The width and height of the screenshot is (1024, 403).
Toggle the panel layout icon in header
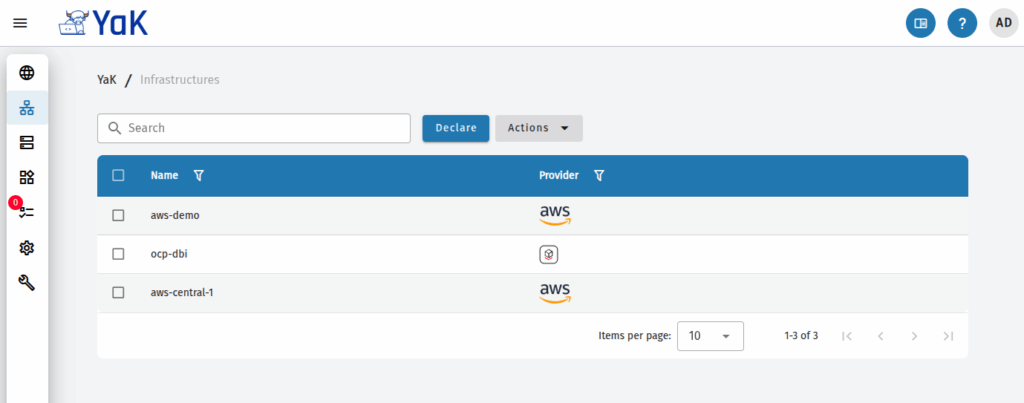921,24
